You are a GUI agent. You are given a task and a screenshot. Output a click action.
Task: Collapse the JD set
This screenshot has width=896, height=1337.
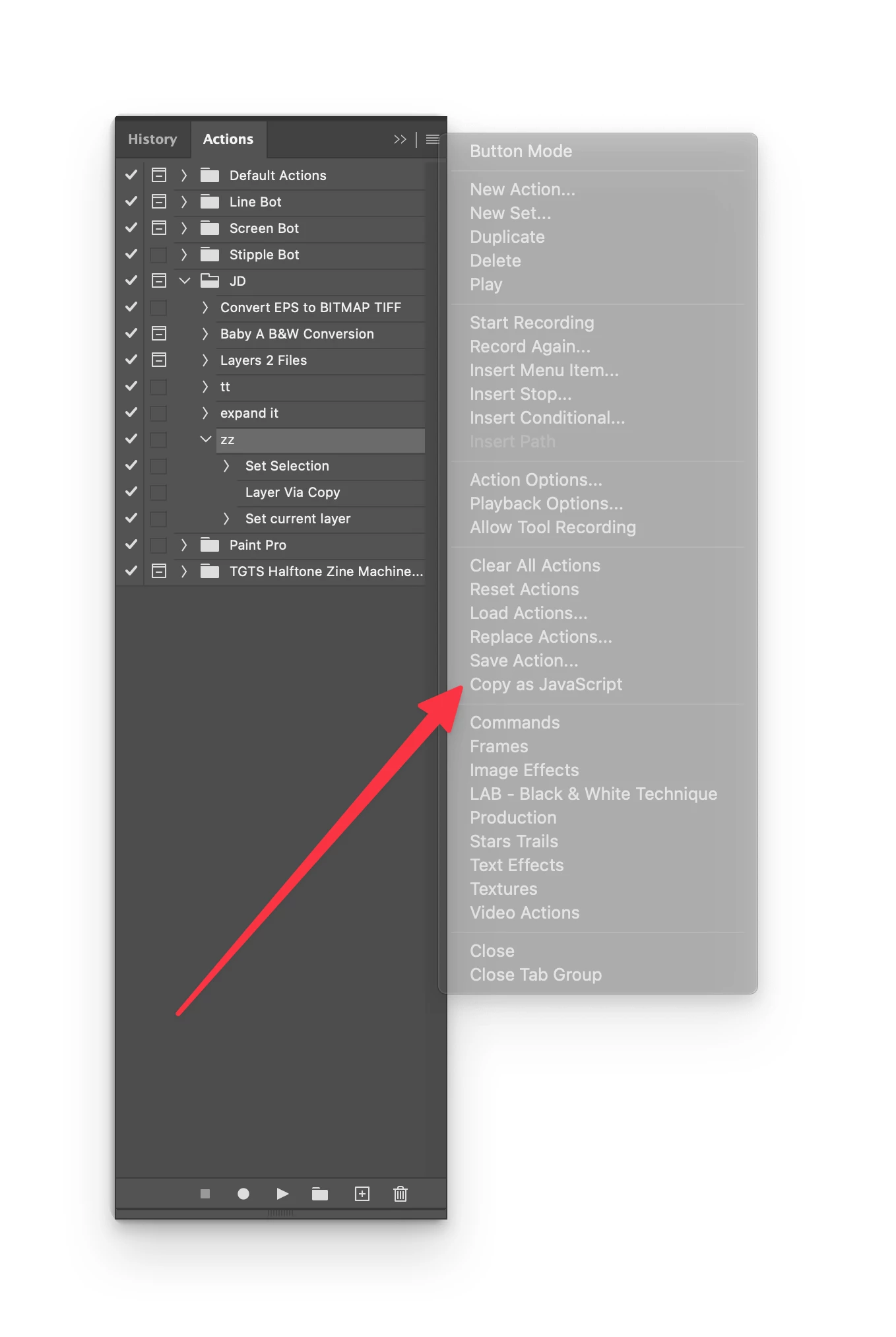tap(185, 280)
